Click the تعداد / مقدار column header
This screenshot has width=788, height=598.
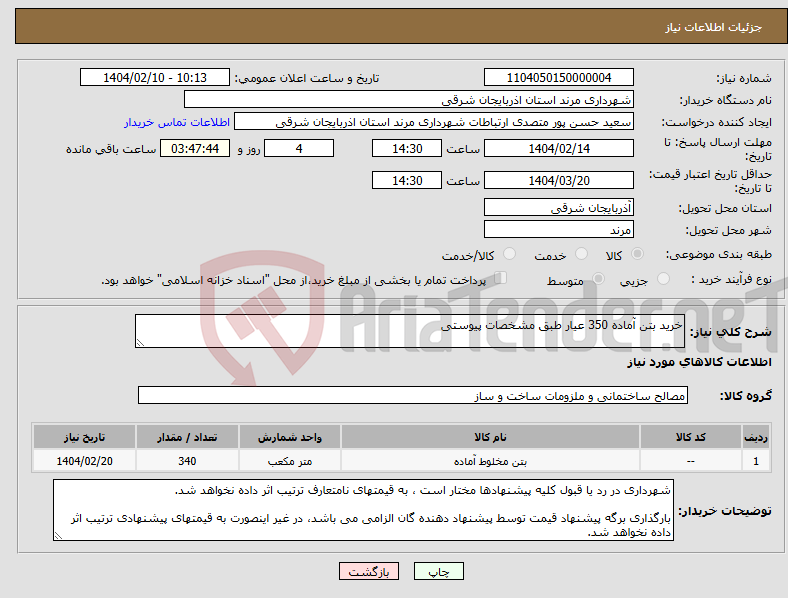tap(187, 437)
